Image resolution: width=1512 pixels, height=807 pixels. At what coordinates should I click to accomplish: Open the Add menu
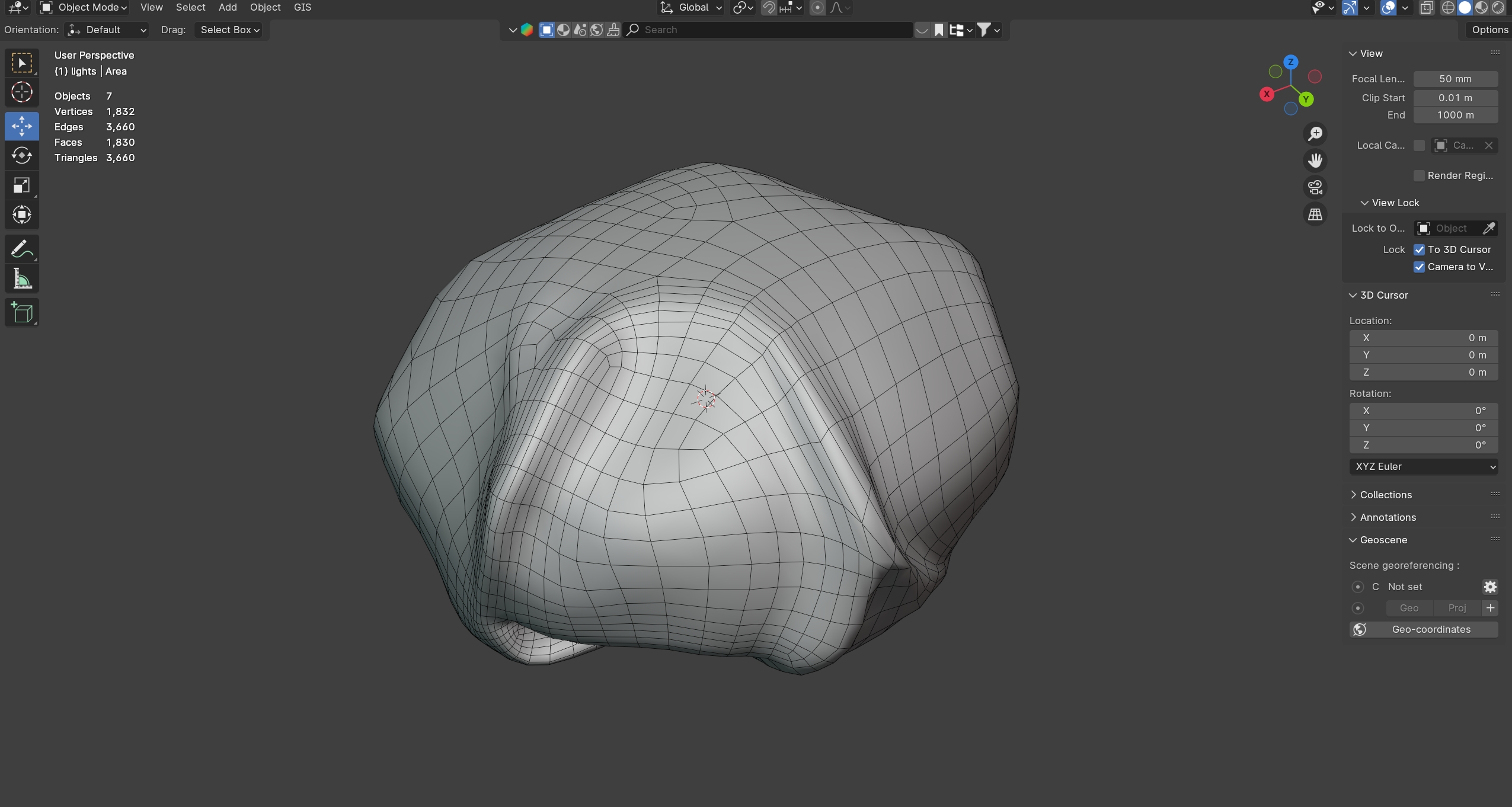227,7
